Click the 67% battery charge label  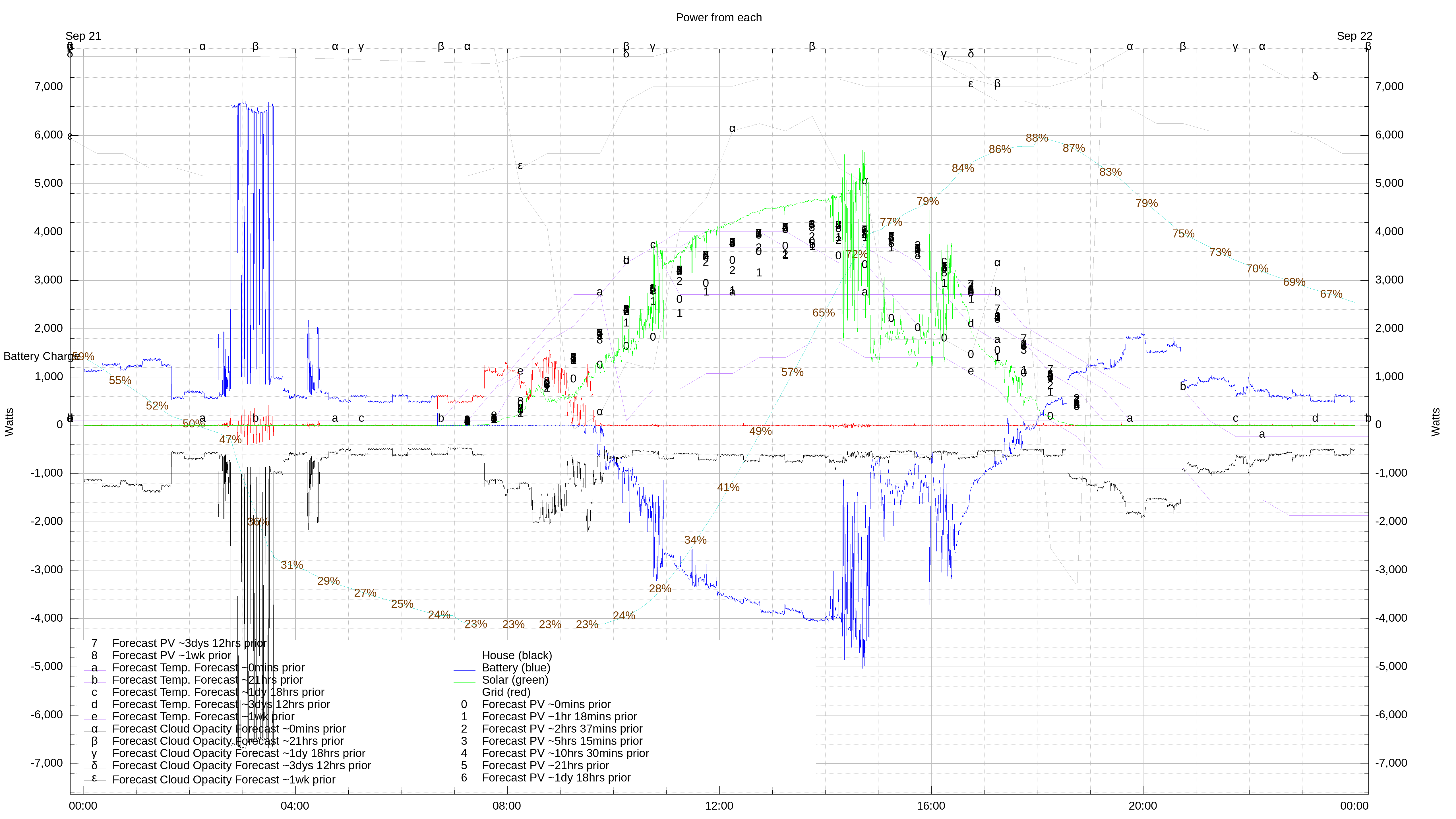1331,294
